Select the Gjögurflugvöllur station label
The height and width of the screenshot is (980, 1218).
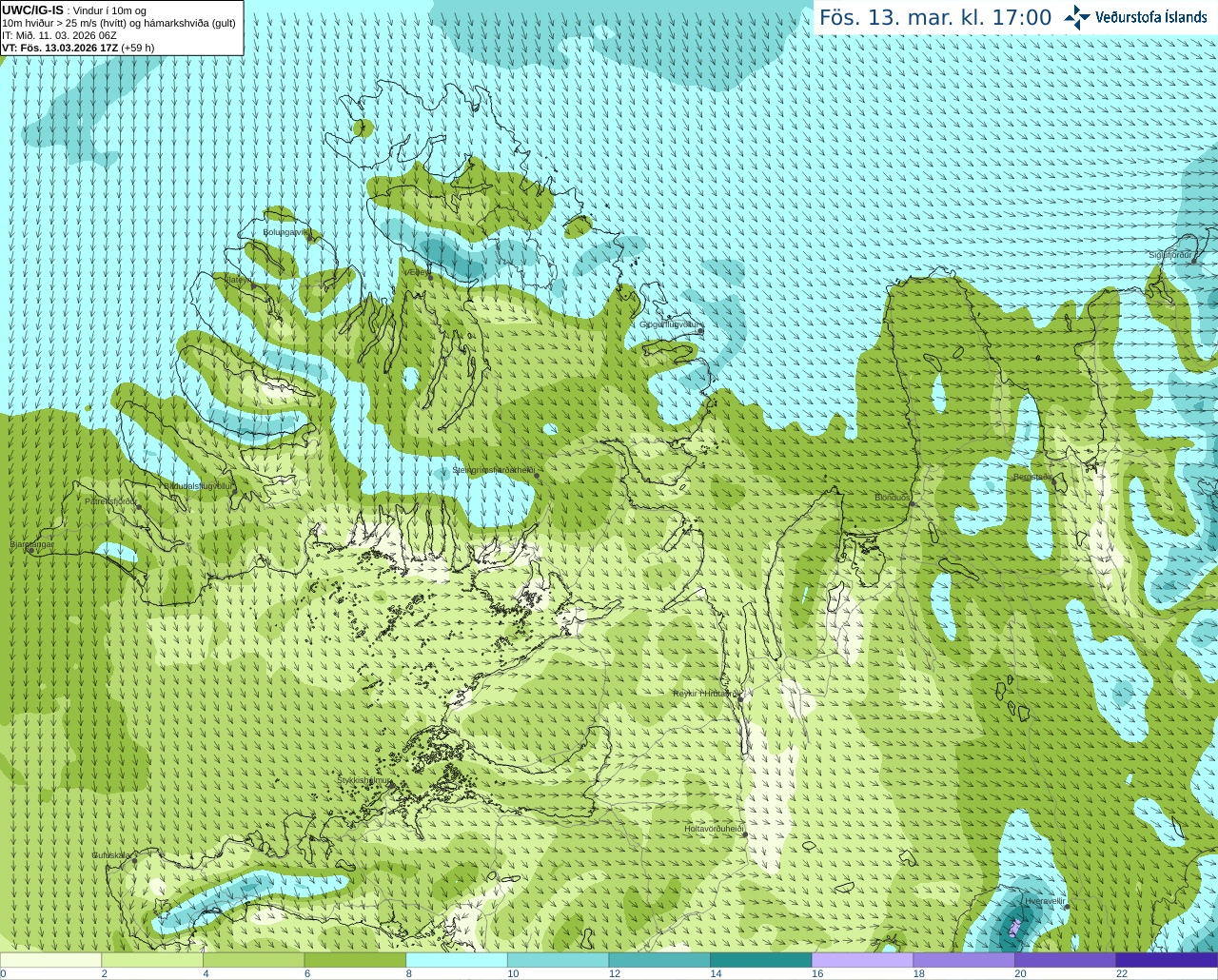(x=671, y=324)
